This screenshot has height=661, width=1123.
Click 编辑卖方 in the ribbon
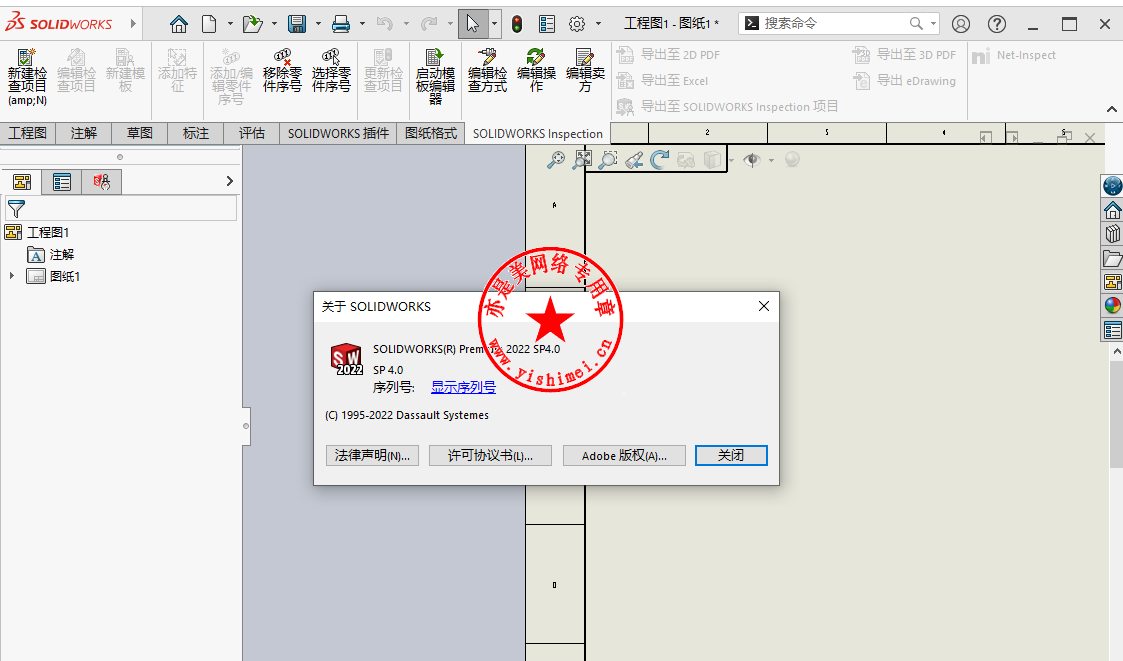point(585,71)
